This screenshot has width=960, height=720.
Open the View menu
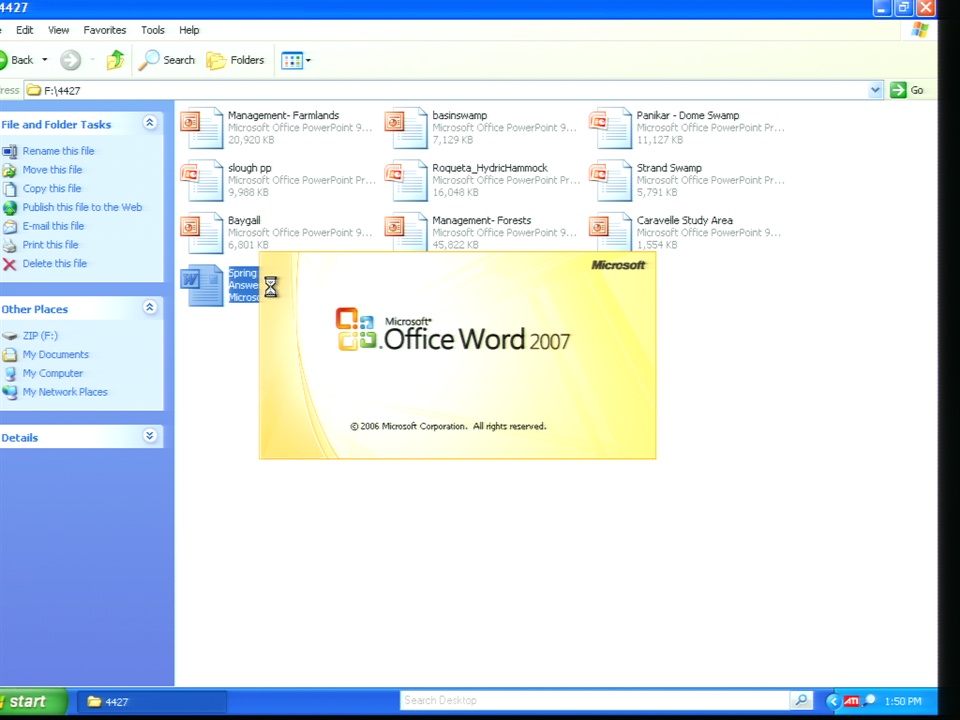point(59,30)
